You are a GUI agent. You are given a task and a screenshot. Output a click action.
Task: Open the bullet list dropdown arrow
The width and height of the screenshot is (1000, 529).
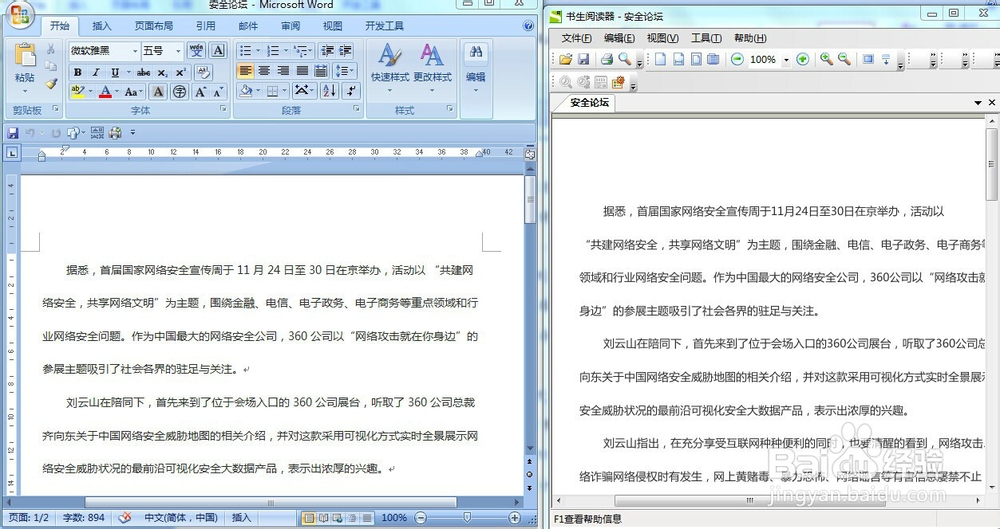258,50
